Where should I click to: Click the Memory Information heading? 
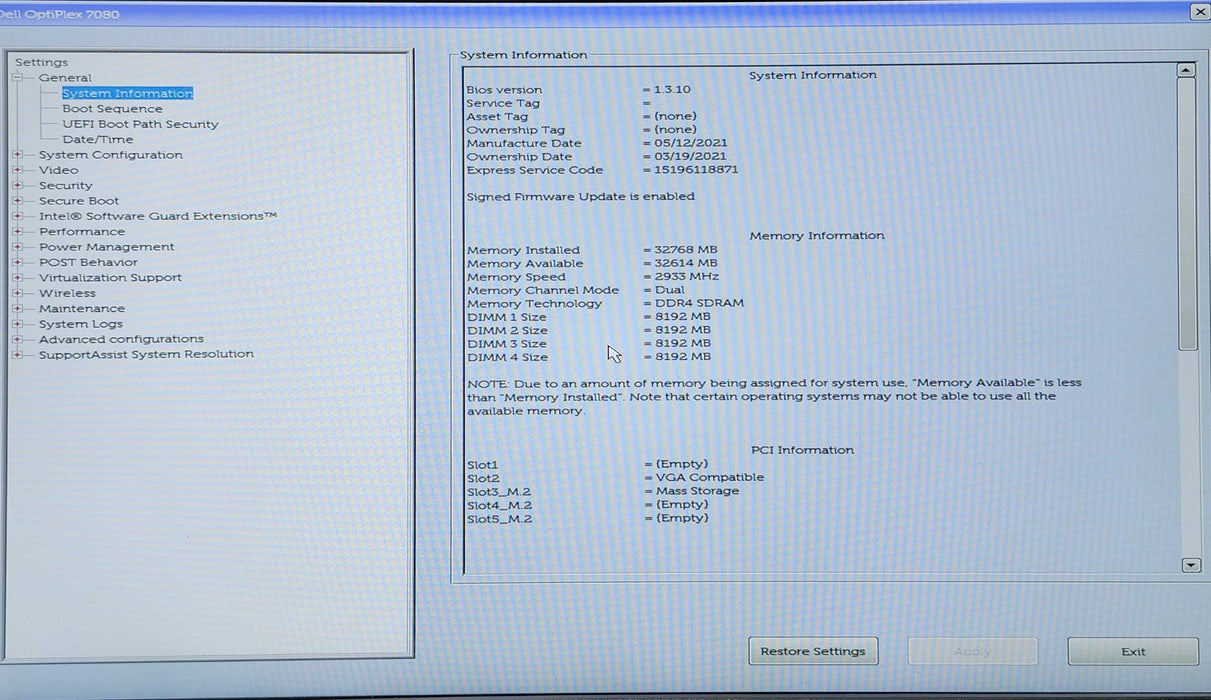(817, 236)
